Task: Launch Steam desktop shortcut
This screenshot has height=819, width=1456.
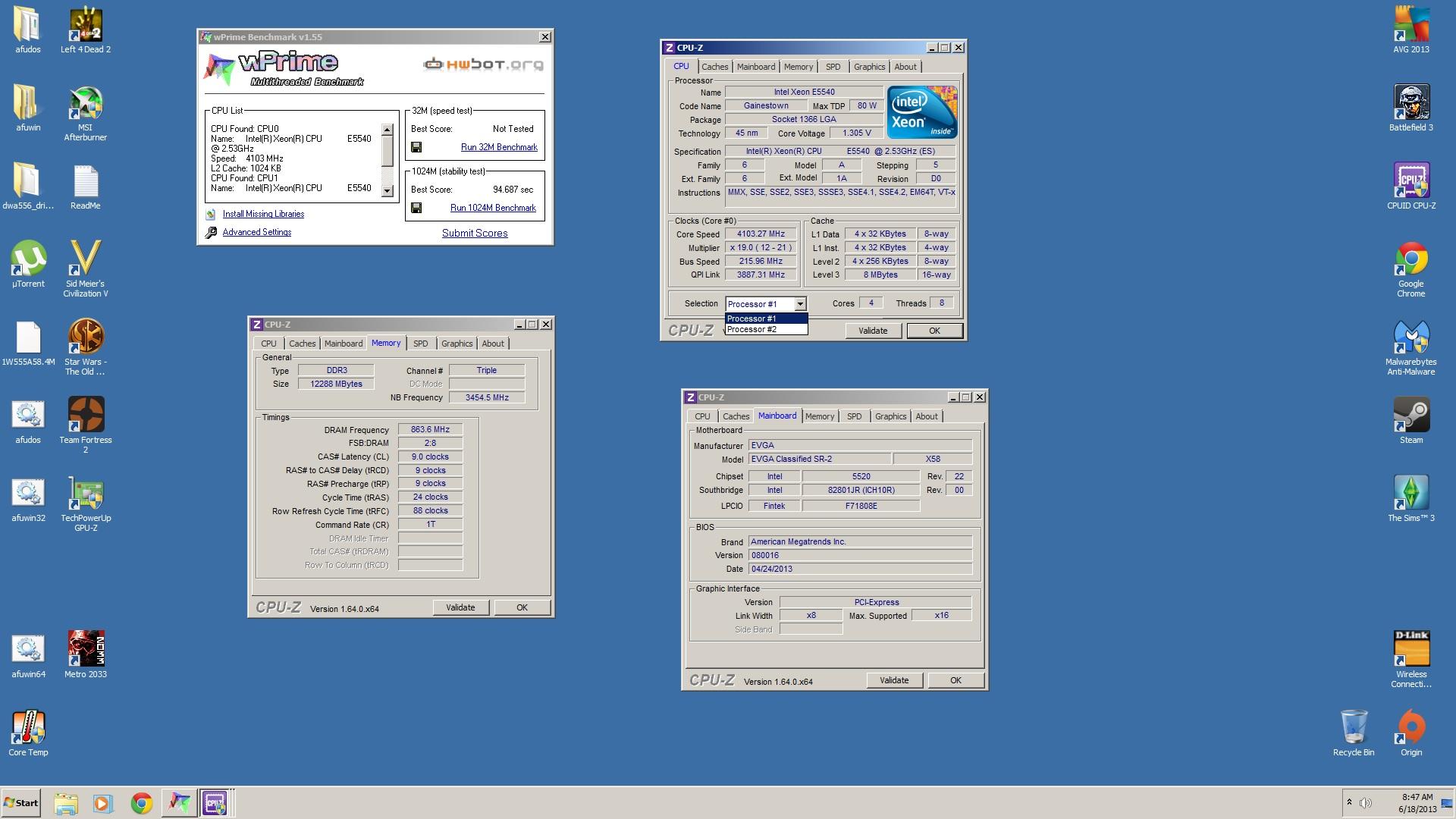Action: click(x=1411, y=421)
